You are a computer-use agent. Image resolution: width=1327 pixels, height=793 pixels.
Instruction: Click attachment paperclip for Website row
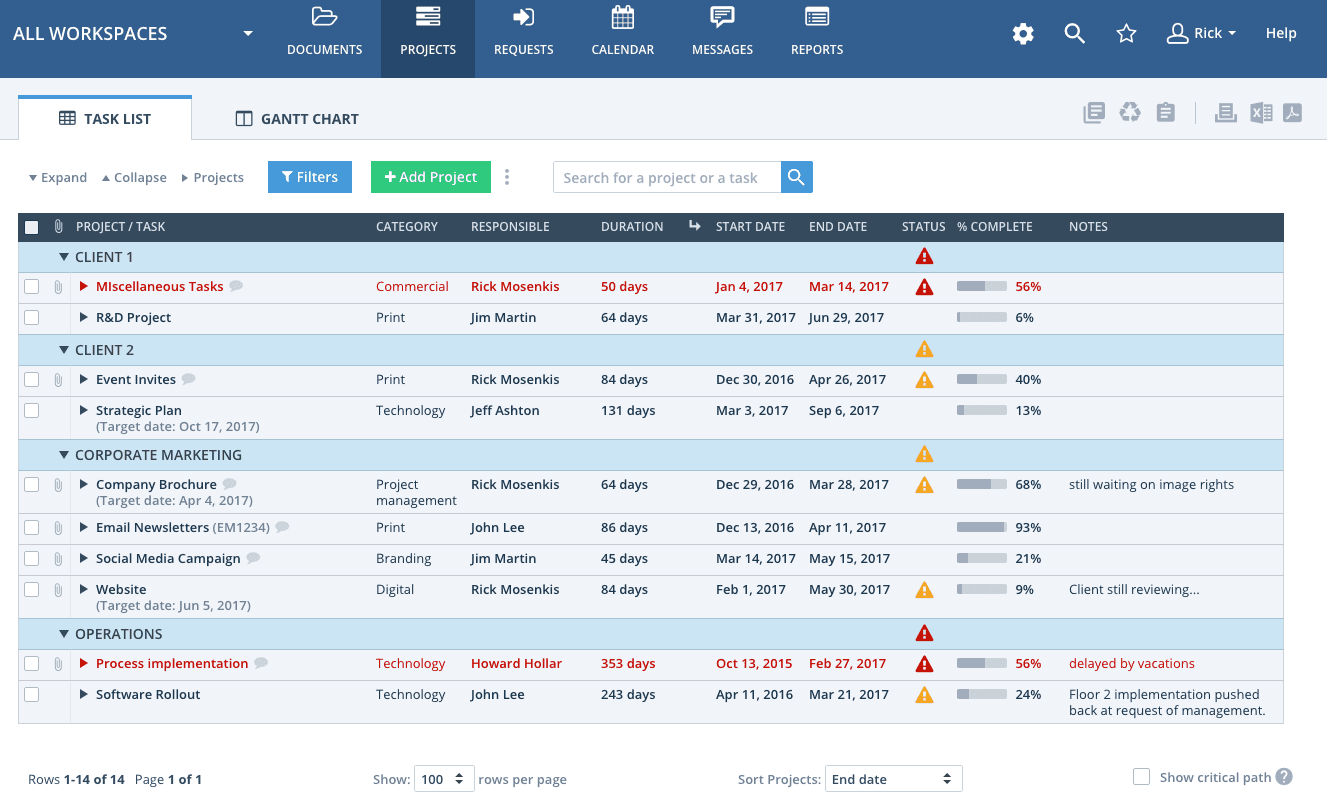tap(58, 590)
